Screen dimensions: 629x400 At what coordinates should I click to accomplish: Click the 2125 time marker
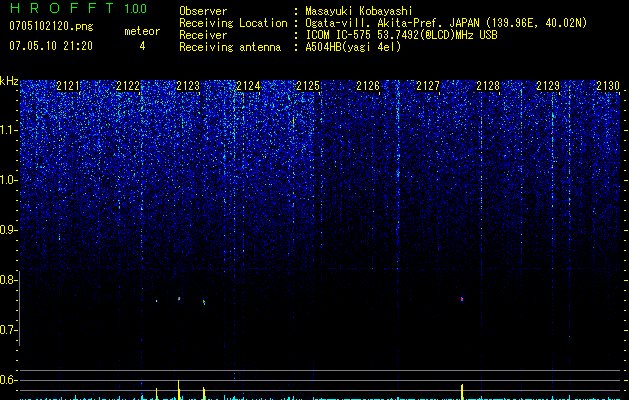(308, 86)
